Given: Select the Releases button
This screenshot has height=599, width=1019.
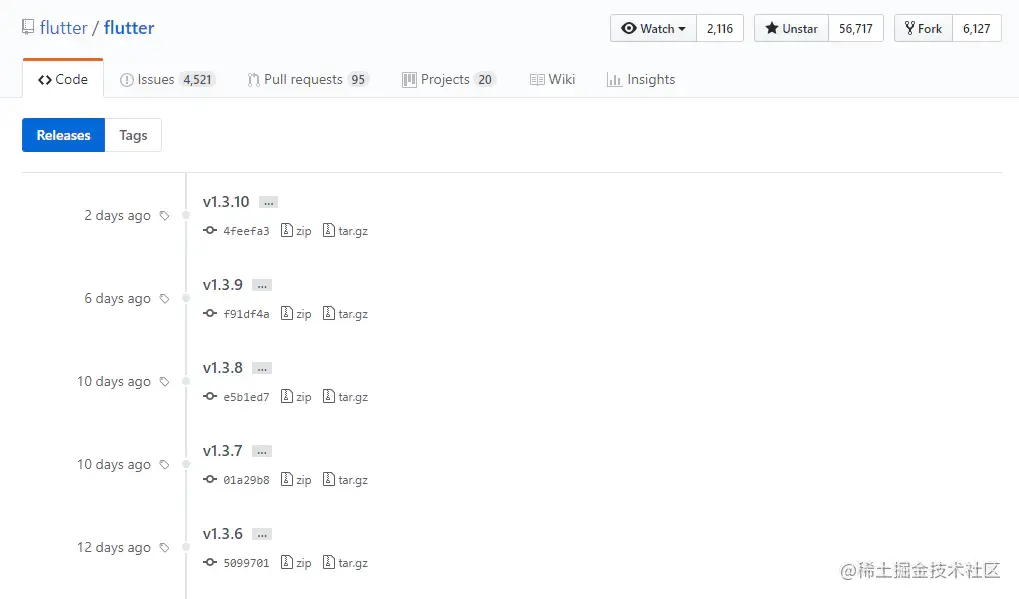Looking at the screenshot, I should click(x=63, y=135).
